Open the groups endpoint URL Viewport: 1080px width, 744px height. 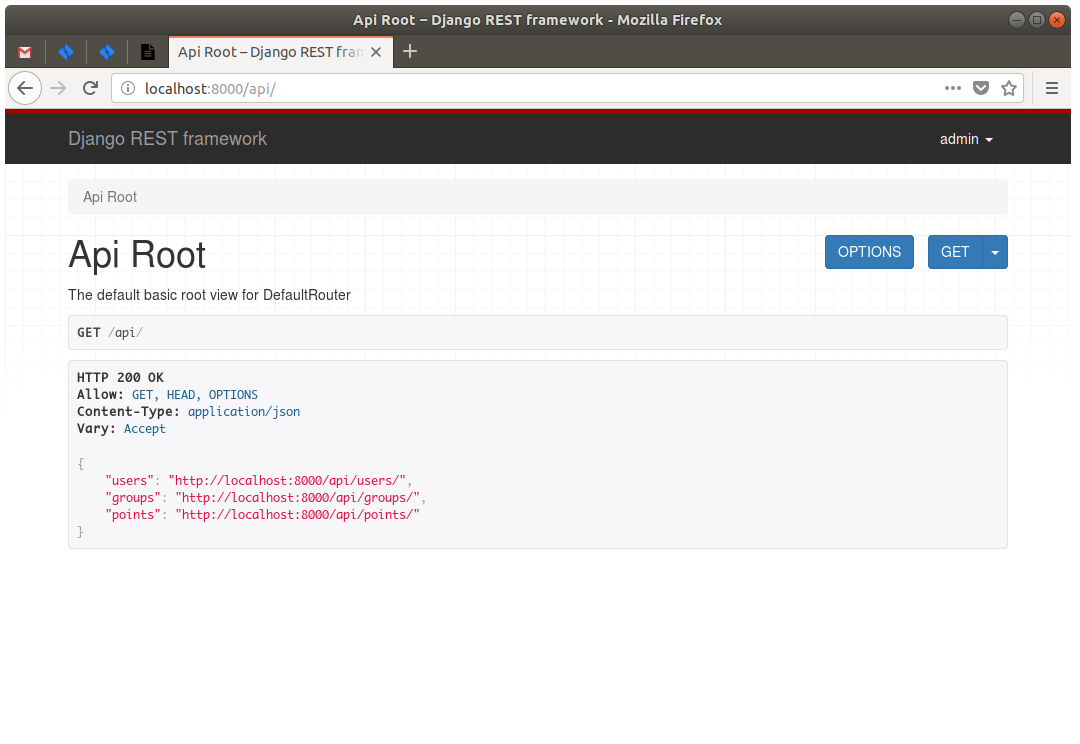pos(300,498)
